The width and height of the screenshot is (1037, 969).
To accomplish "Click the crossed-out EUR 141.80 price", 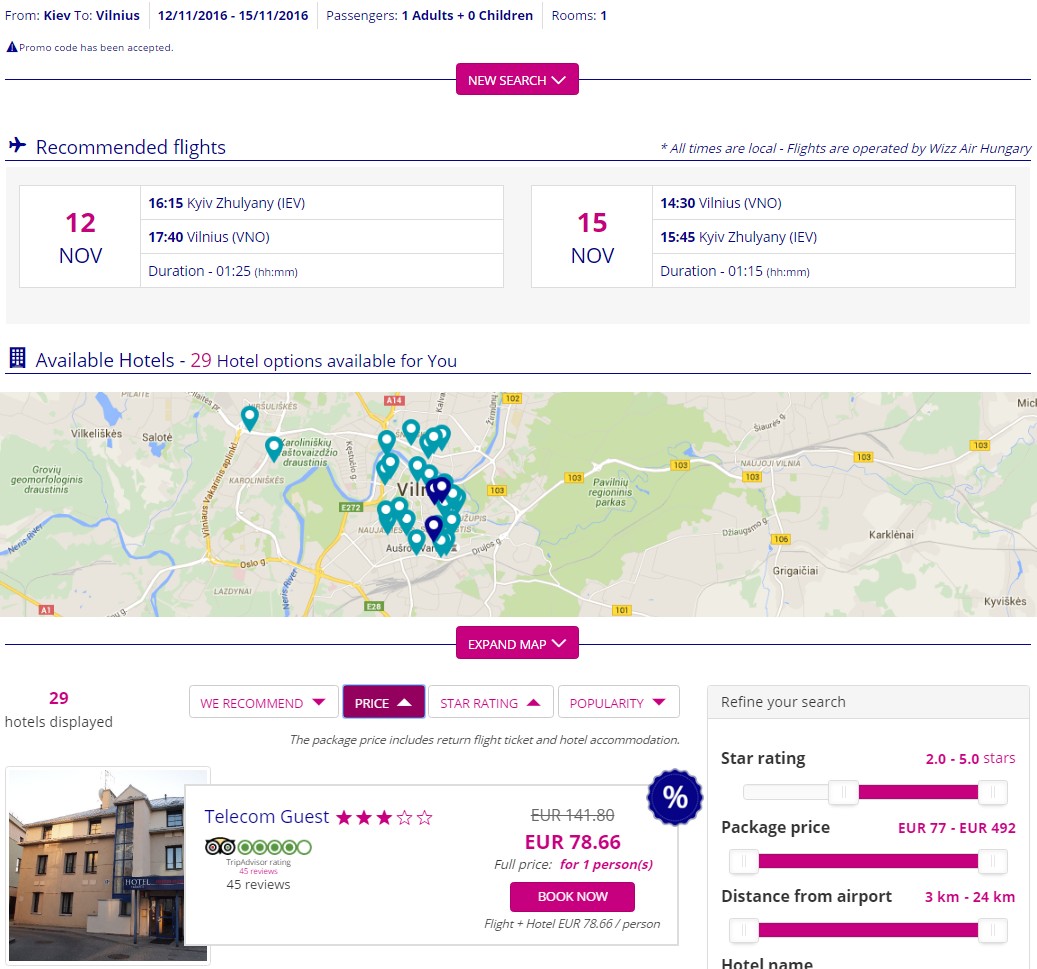I will pyautogui.click(x=573, y=815).
